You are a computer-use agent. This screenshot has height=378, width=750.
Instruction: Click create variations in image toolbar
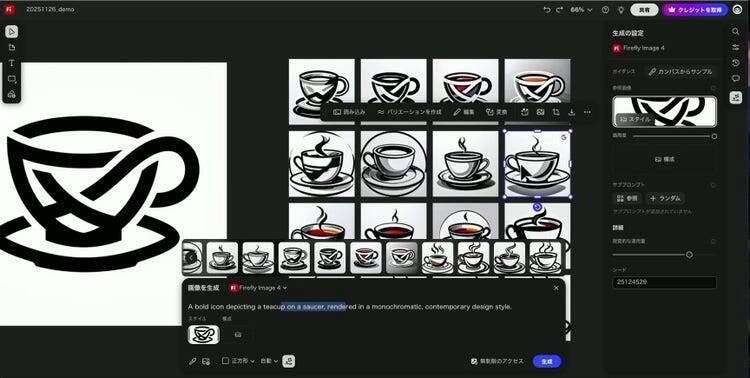(x=409, y=112)
